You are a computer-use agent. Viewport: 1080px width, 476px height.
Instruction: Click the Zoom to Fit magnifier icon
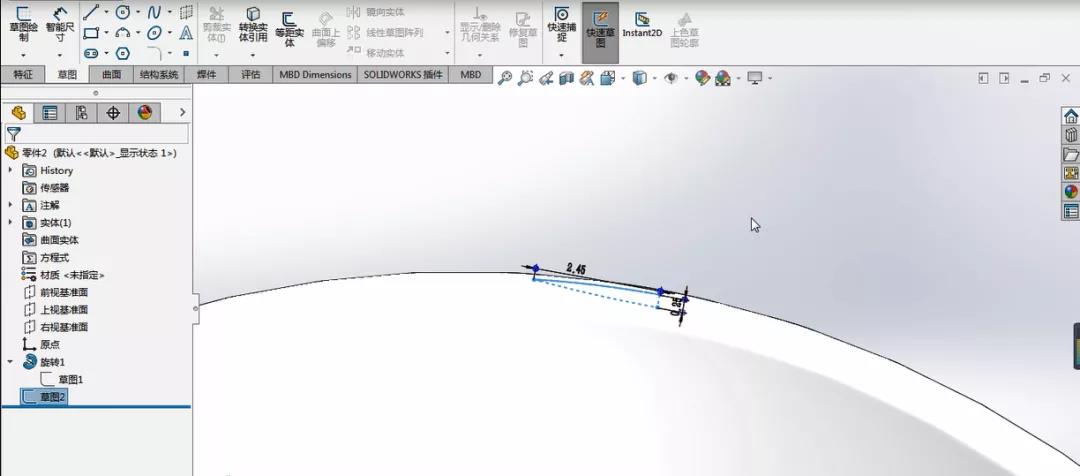coord(505,79)
